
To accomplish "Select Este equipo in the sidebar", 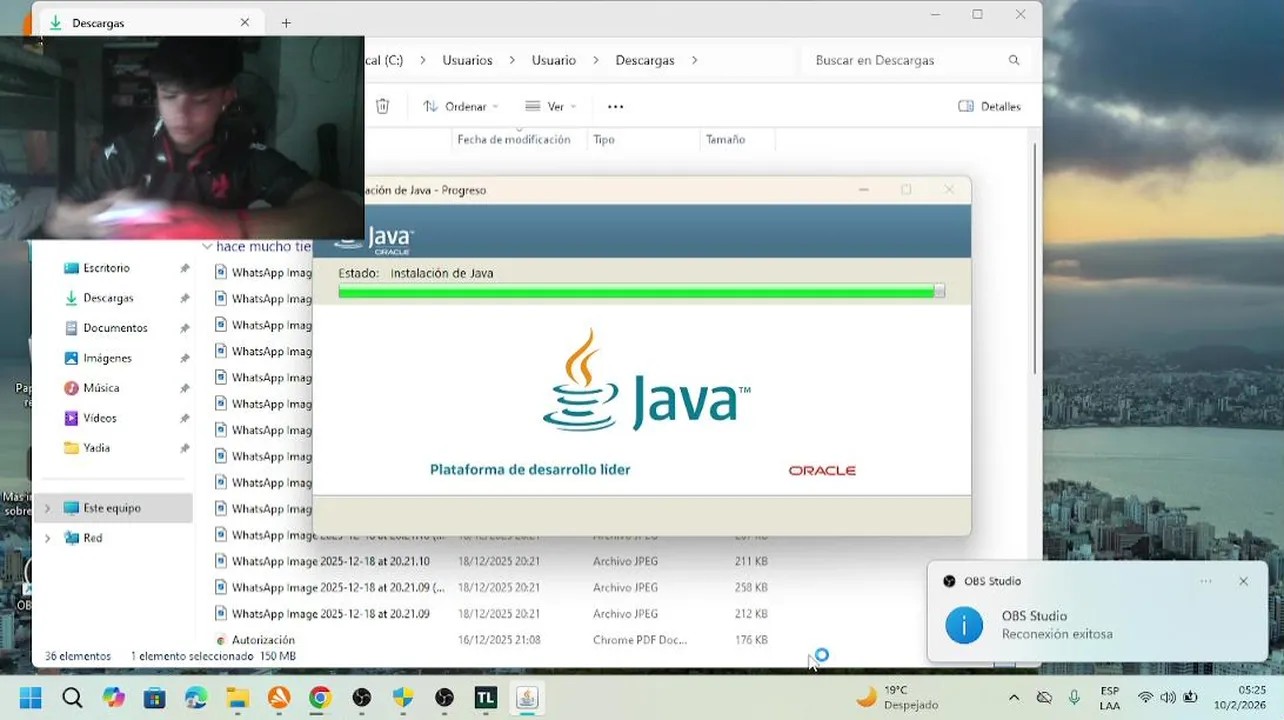I will point(113,508).
